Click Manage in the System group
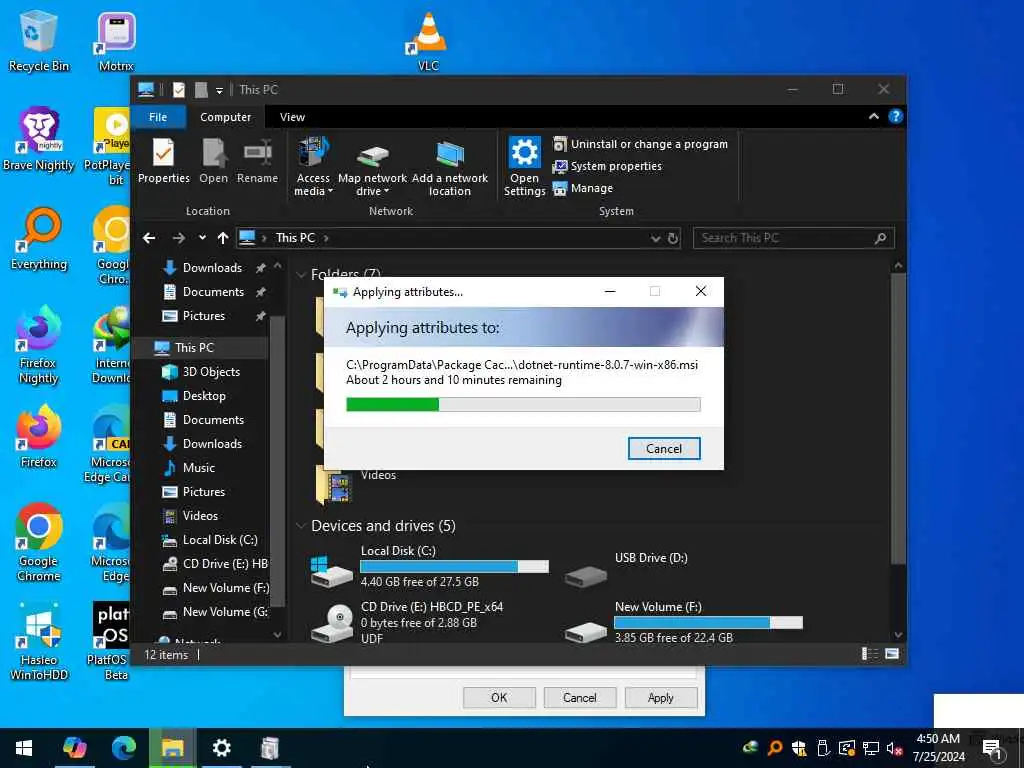This screenshot has height=768, width=1024. [583, 188]
